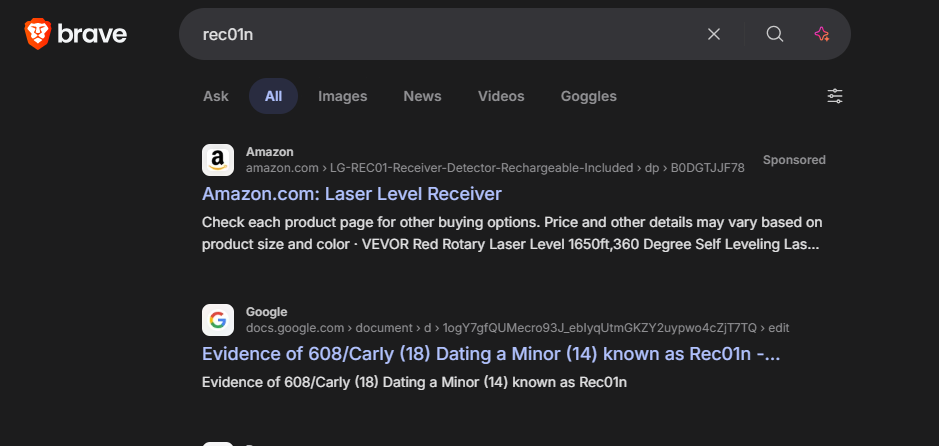
Task: Switch to the Ask tab
Action: [x=216, y=96]
